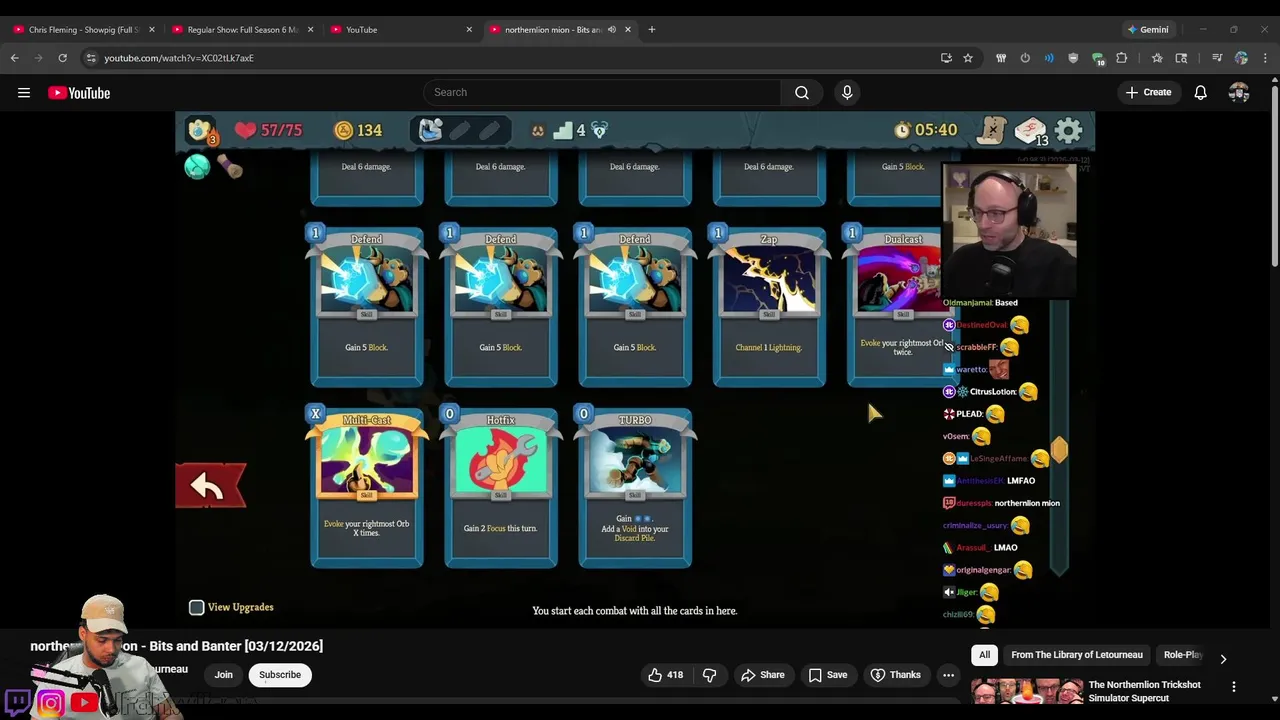Select the TURBO card
The image size is (1280, 720).
[x=635, y=488]
